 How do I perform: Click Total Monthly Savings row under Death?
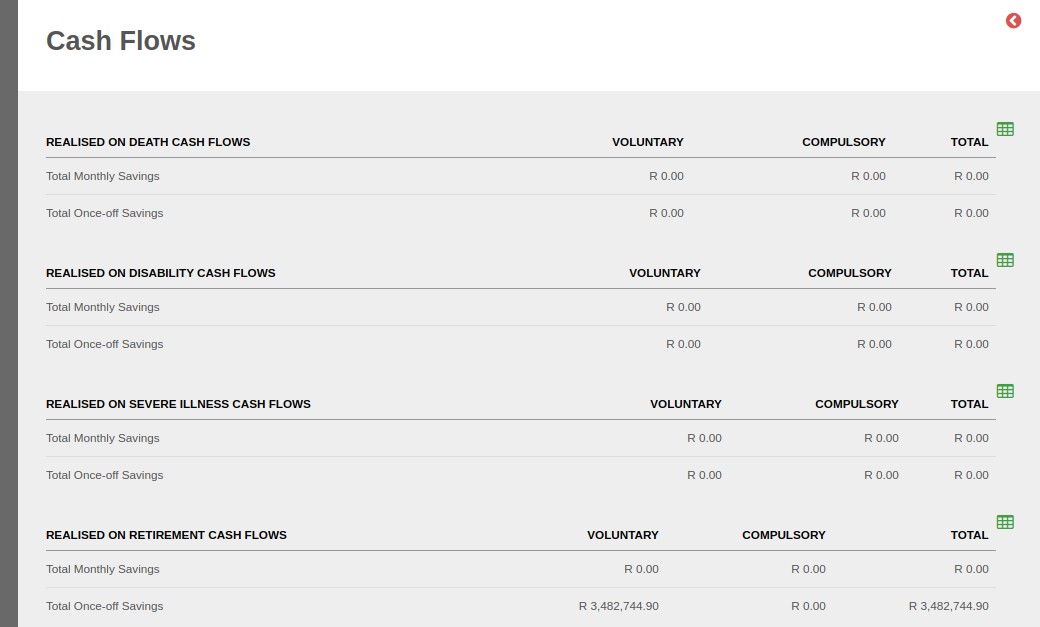521,176
